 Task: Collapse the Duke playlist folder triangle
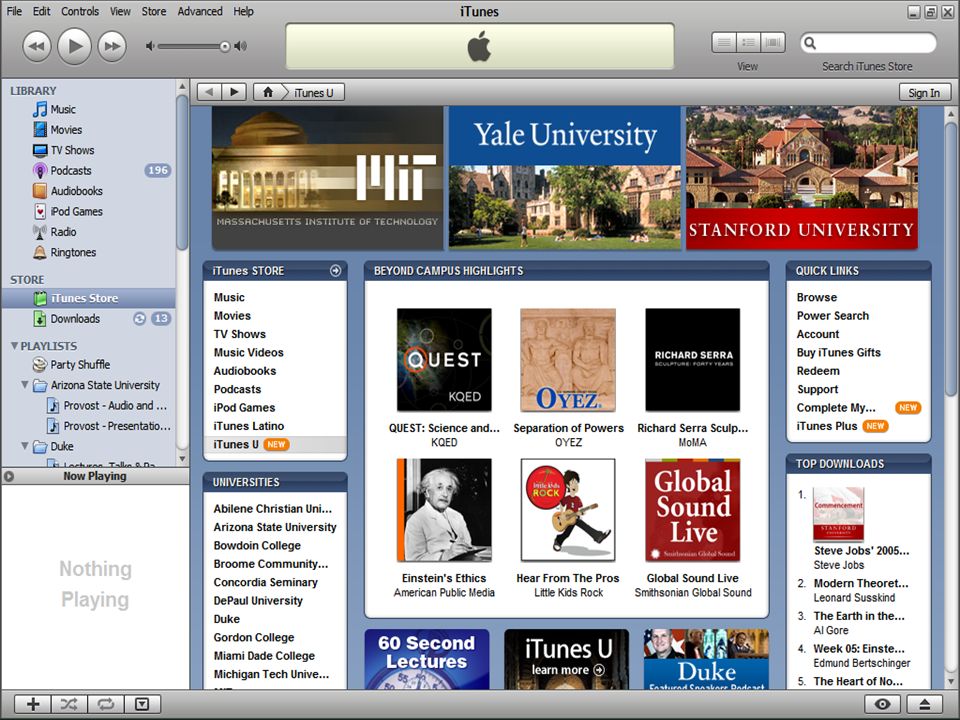coord(24,446)
